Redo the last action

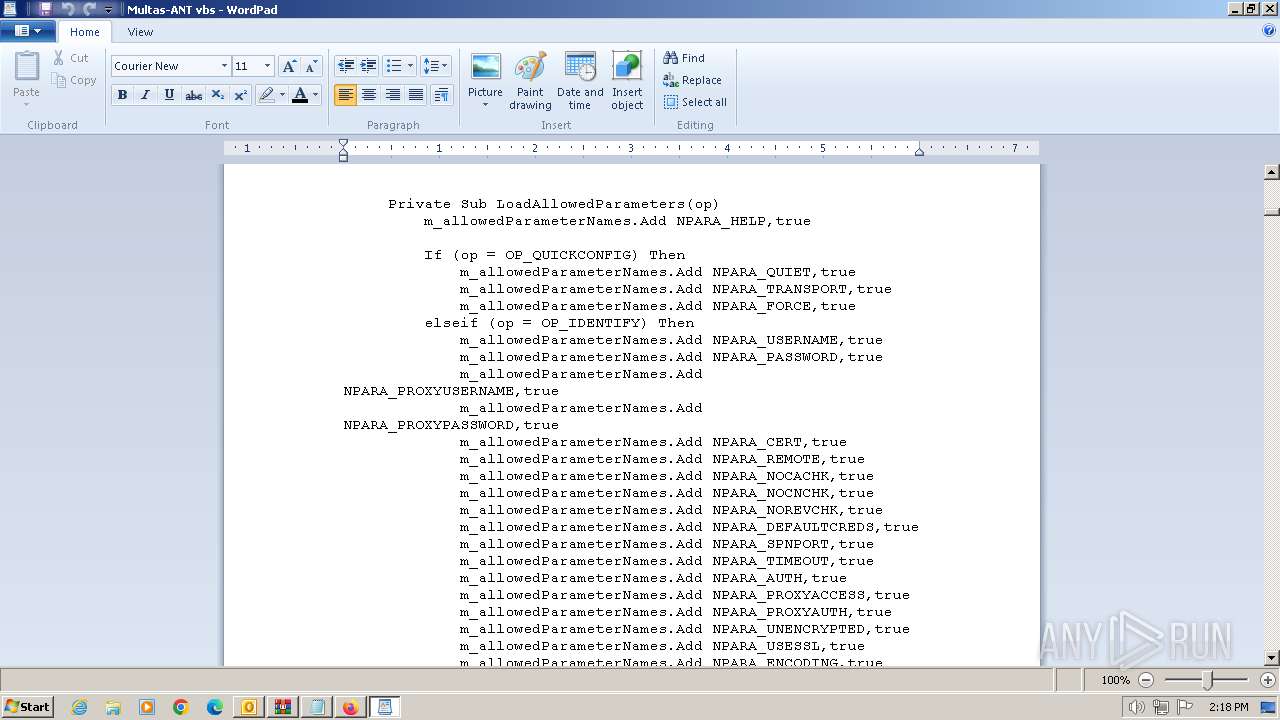tap(89, 9)
